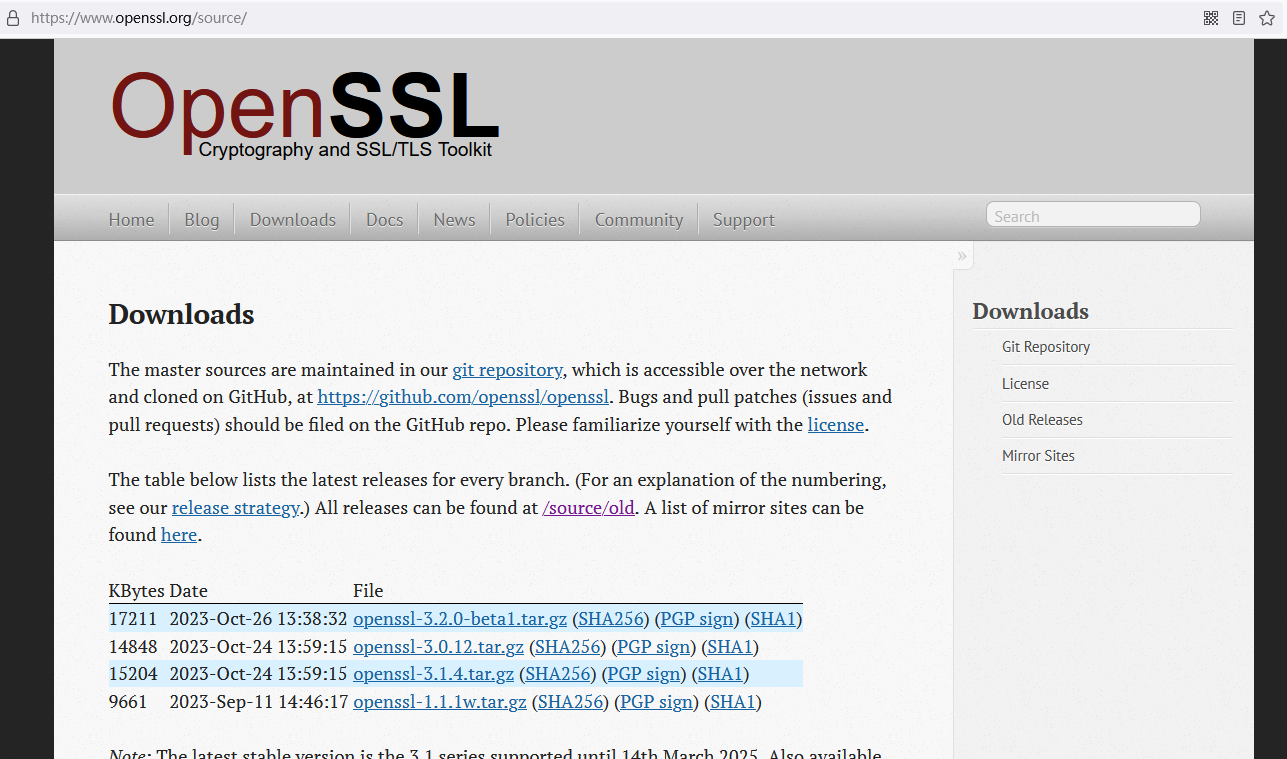Open the /source/old link
1287x759 pixels.
click(588, 508)
